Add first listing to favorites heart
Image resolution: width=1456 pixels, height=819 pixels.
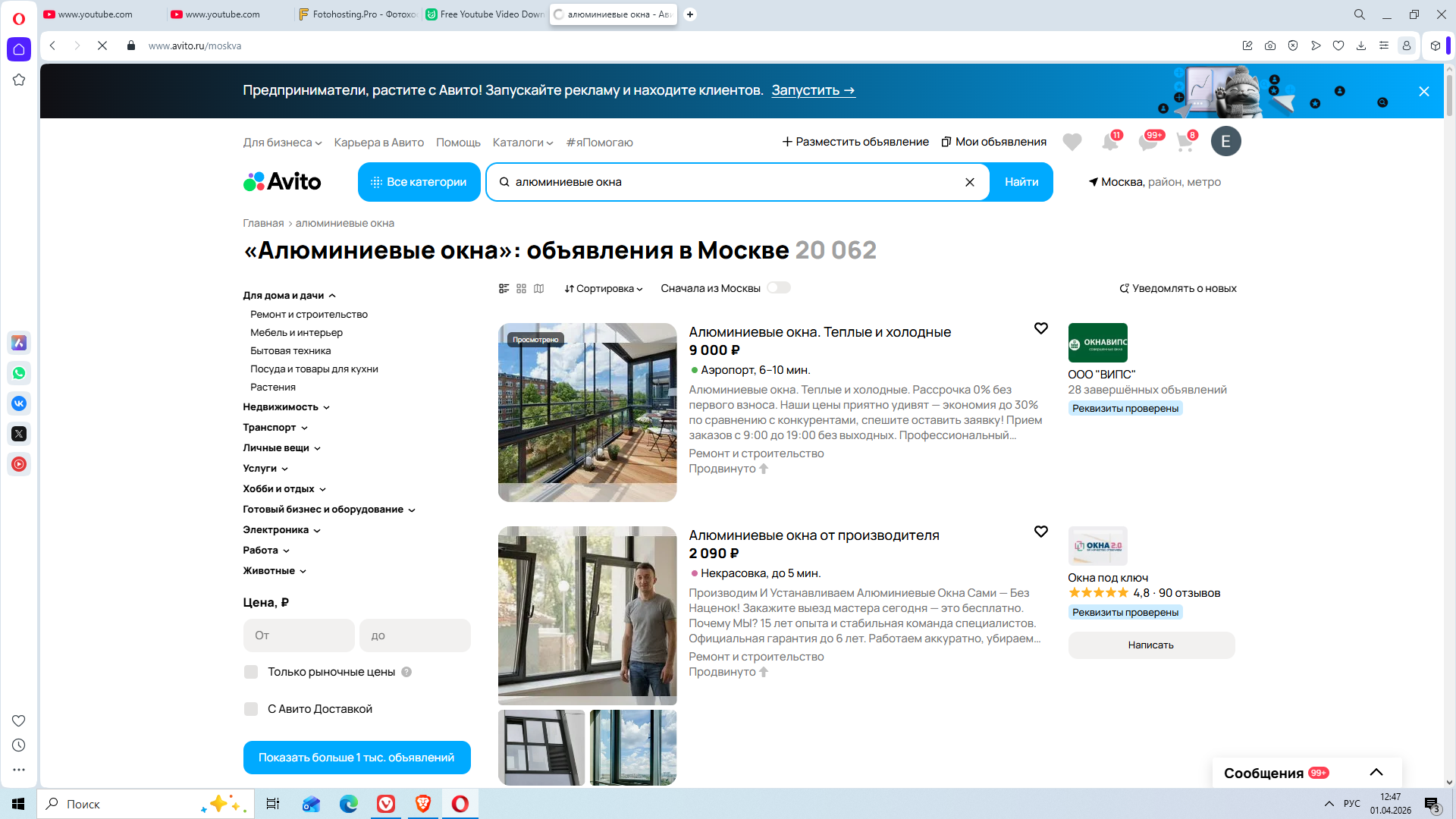[1040, 328]
